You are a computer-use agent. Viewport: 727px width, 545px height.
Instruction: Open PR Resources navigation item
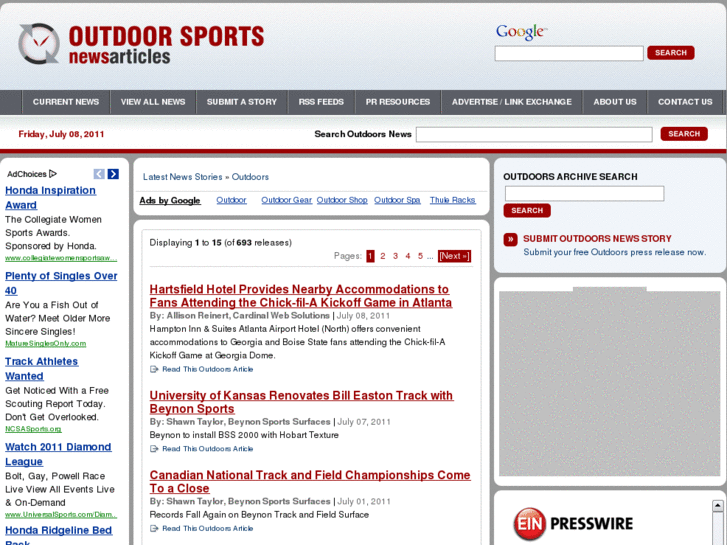(398, 102)
